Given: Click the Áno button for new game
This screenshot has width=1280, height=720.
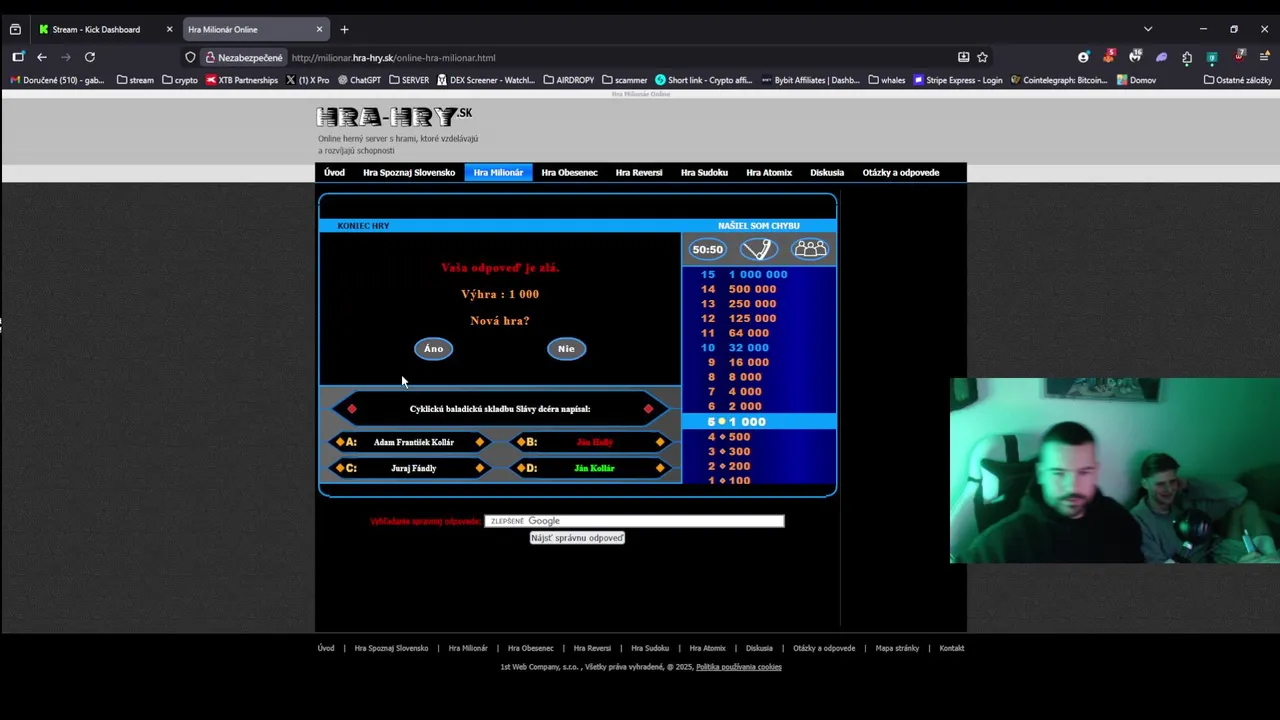Looking at the screenshot, I should (433, 348).
